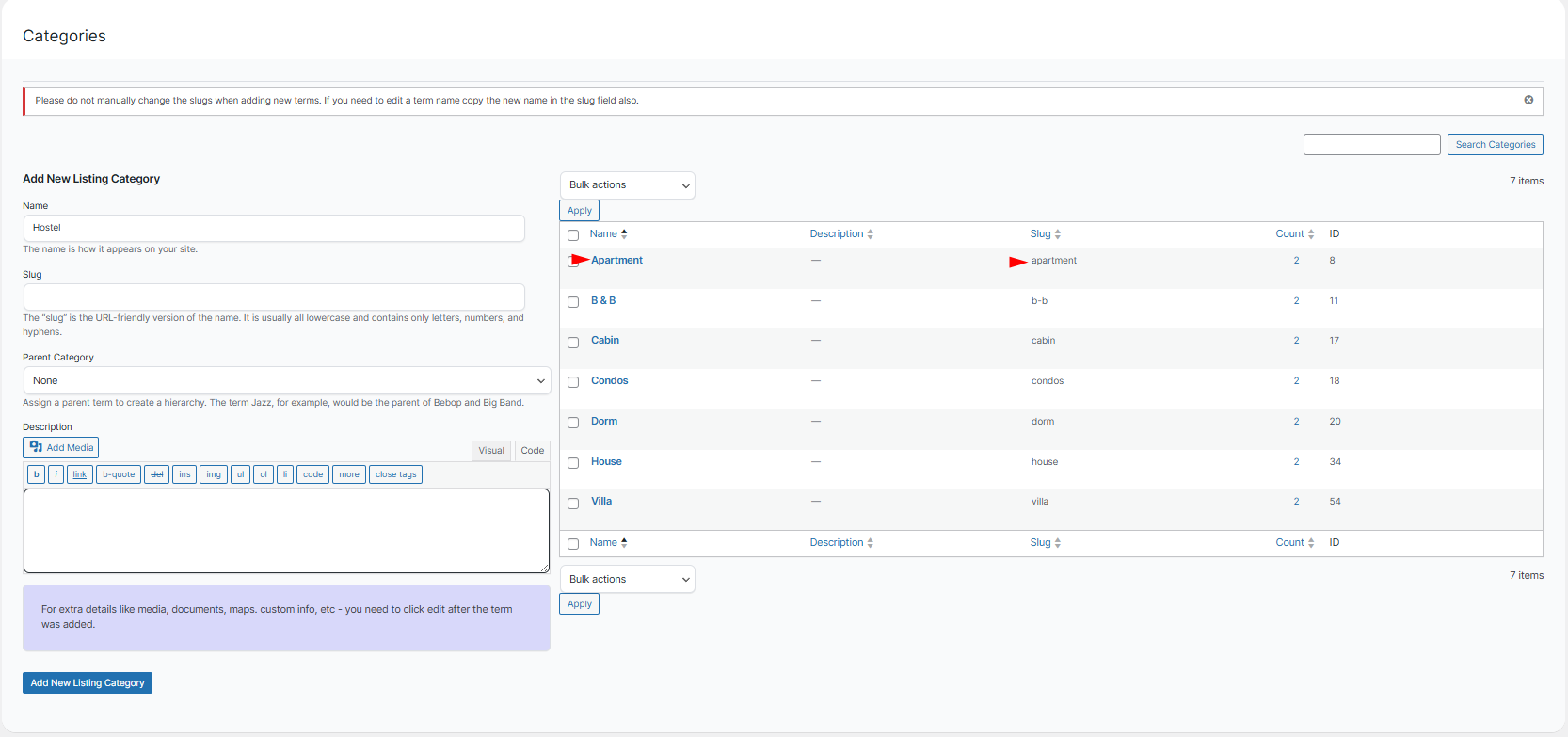Image resolution: width=1568 pixels, height=737 pixels.
Task: Open the bottom Bulk actions dropdown
Action: [628, 580]
